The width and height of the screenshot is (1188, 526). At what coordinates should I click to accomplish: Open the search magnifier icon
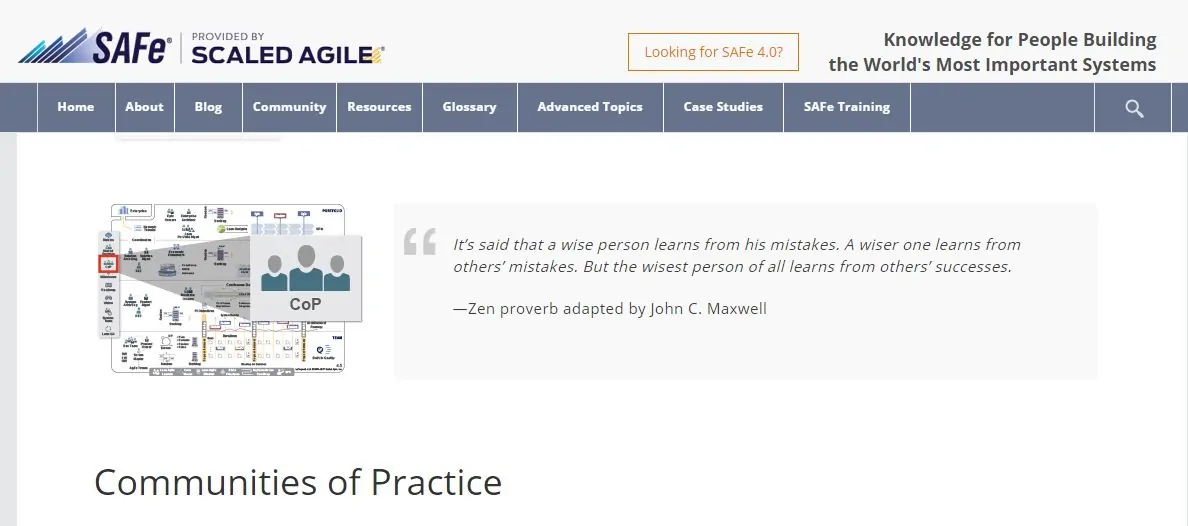coord(1134,108)
